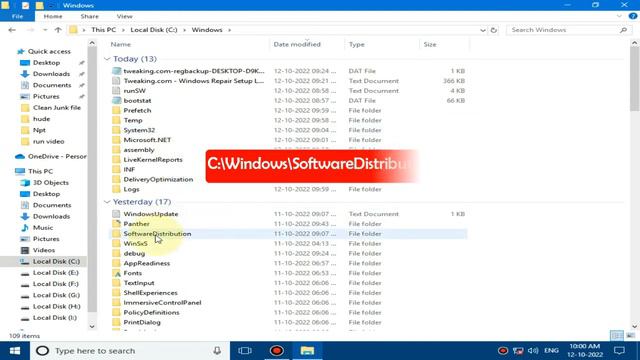Viewport: 640px width, 360px height.
Task: Open the Windows Start menu
Action: click(x=15, y=351)
